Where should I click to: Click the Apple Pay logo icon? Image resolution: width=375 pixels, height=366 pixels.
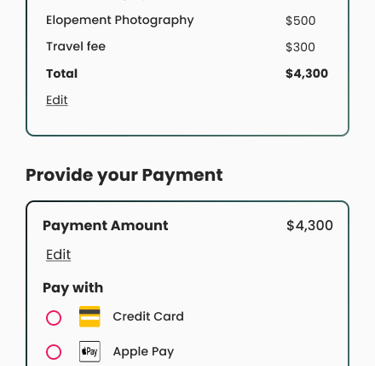tap(90, 351)
